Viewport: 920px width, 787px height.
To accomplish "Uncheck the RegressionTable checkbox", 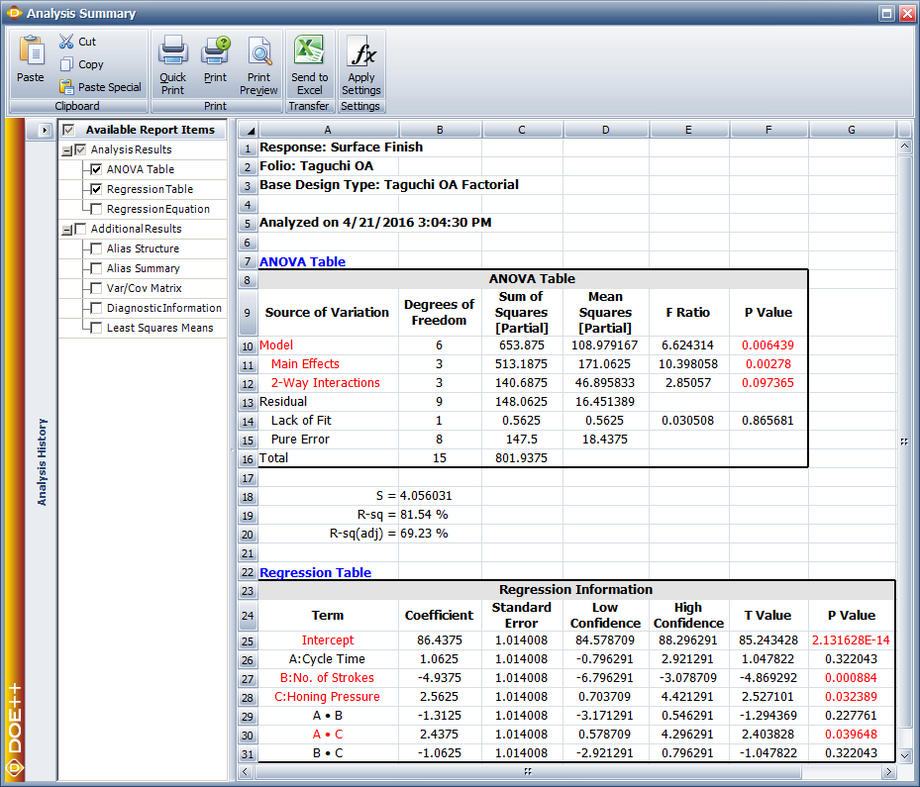I will 96,189.
